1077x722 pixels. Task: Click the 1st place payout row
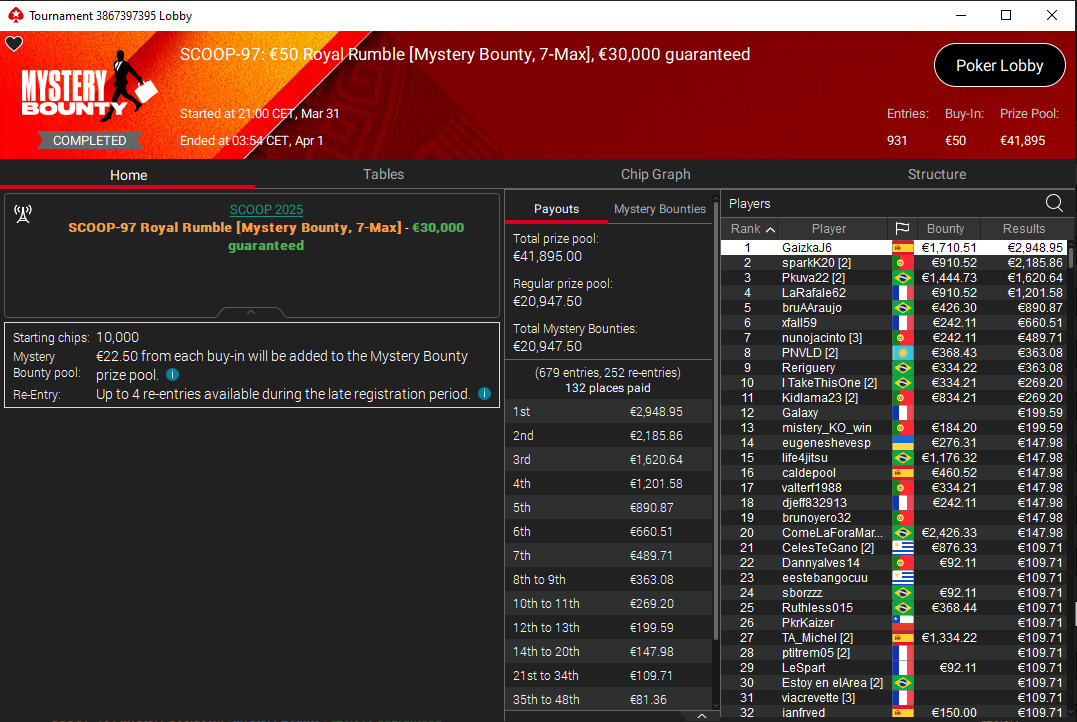point(609,411)
